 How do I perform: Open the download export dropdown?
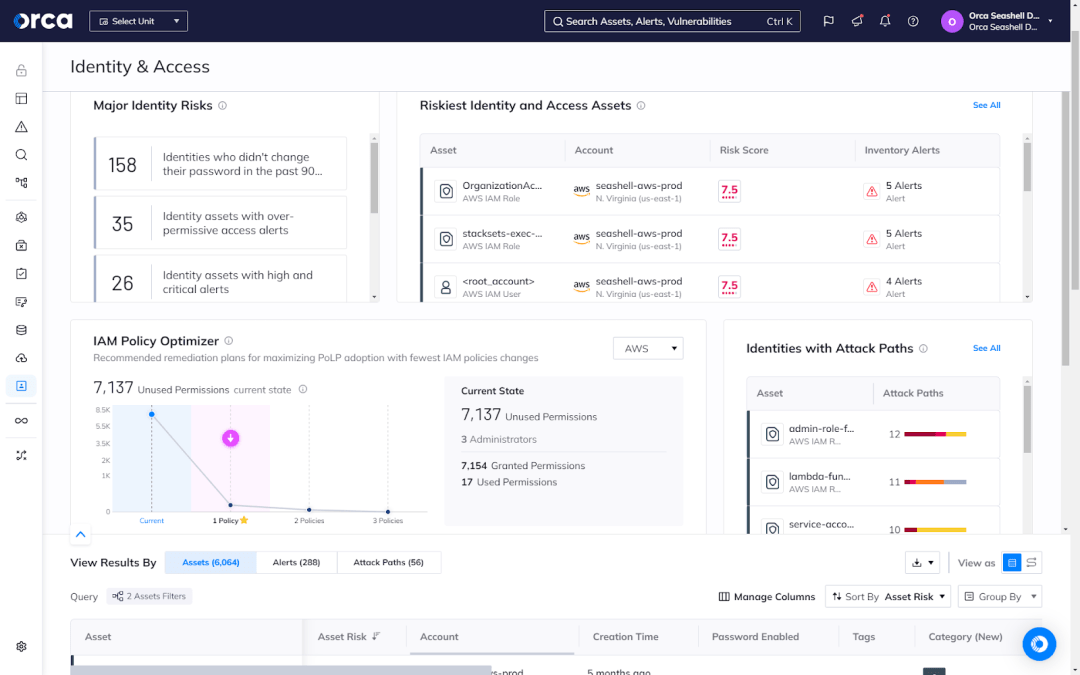tap(922, 563)
